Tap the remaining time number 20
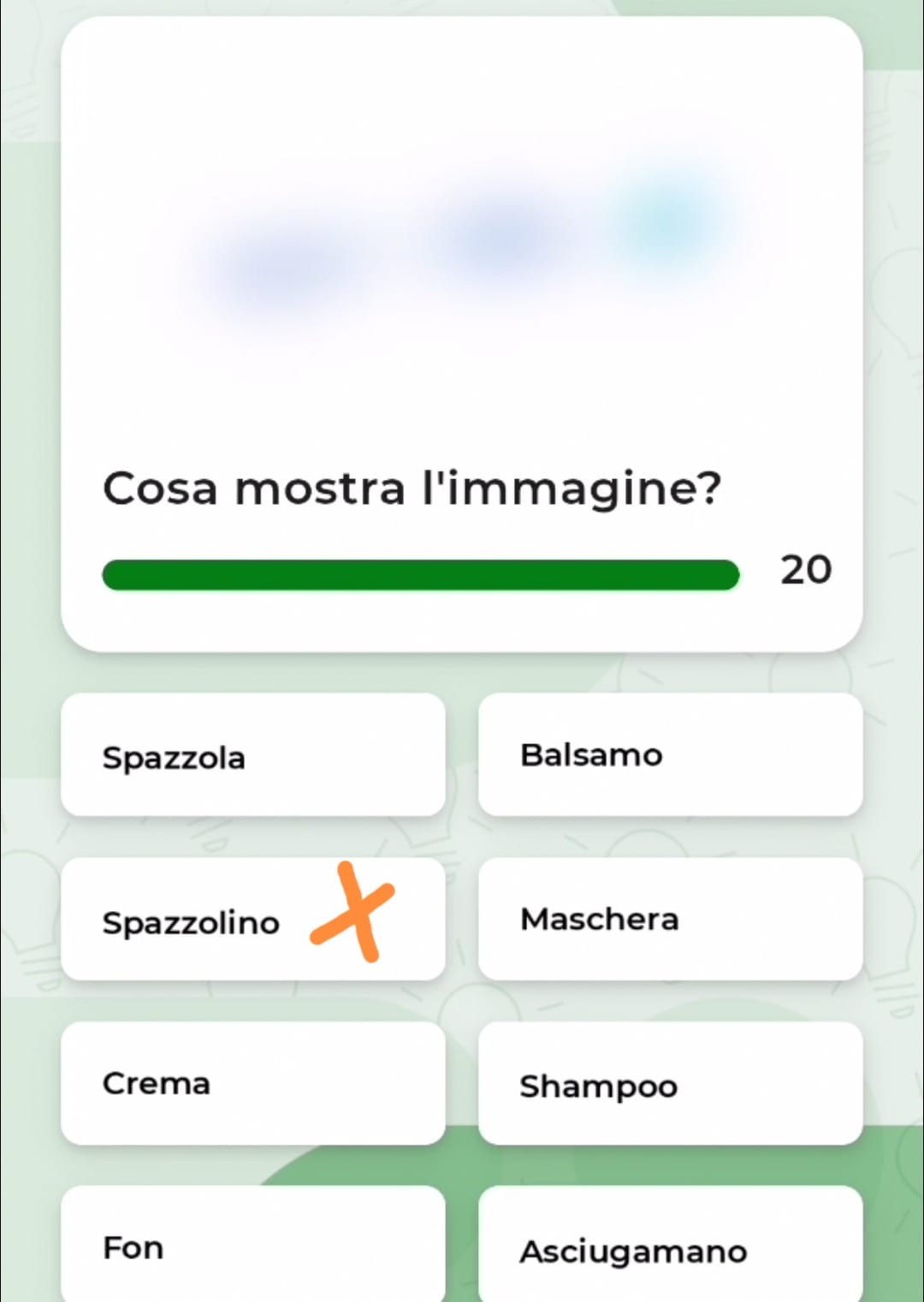The width and height of the screenshot is (924, 1302). pyautogui.click(x=805, y=570)
